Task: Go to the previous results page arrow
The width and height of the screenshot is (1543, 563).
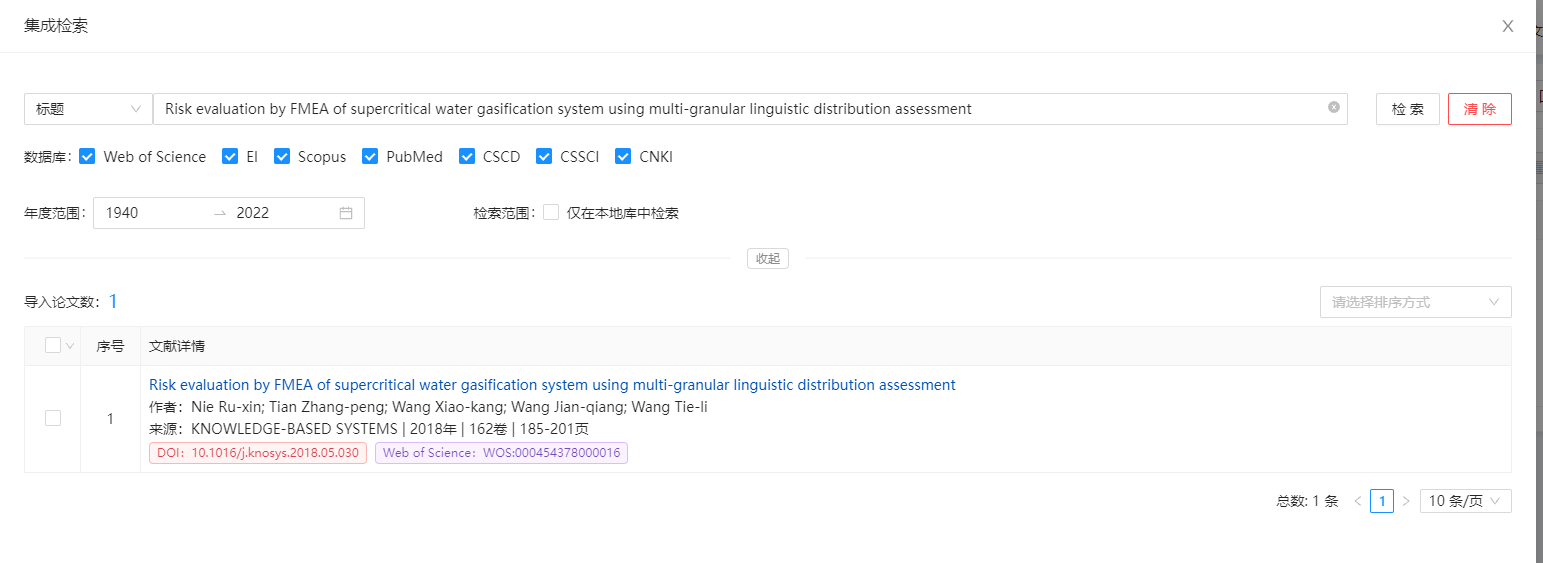Action: point(1357,501)
